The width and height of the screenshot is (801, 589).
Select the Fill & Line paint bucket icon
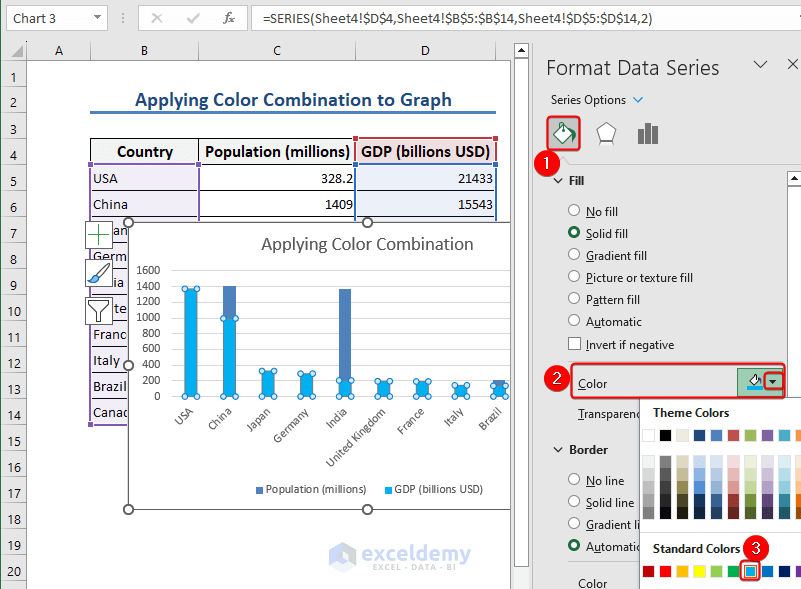coord(565,132)
